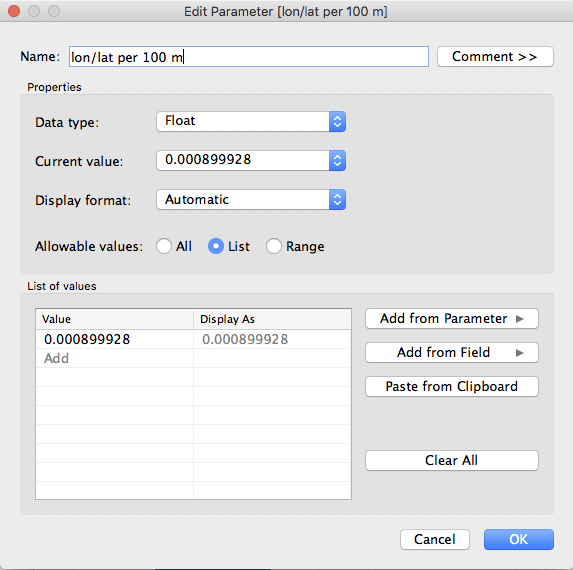Image resolution: width=573 pixels, height=570 pixels.
Task: Confirm changes with OK button
Action: [x=519, y=539]
